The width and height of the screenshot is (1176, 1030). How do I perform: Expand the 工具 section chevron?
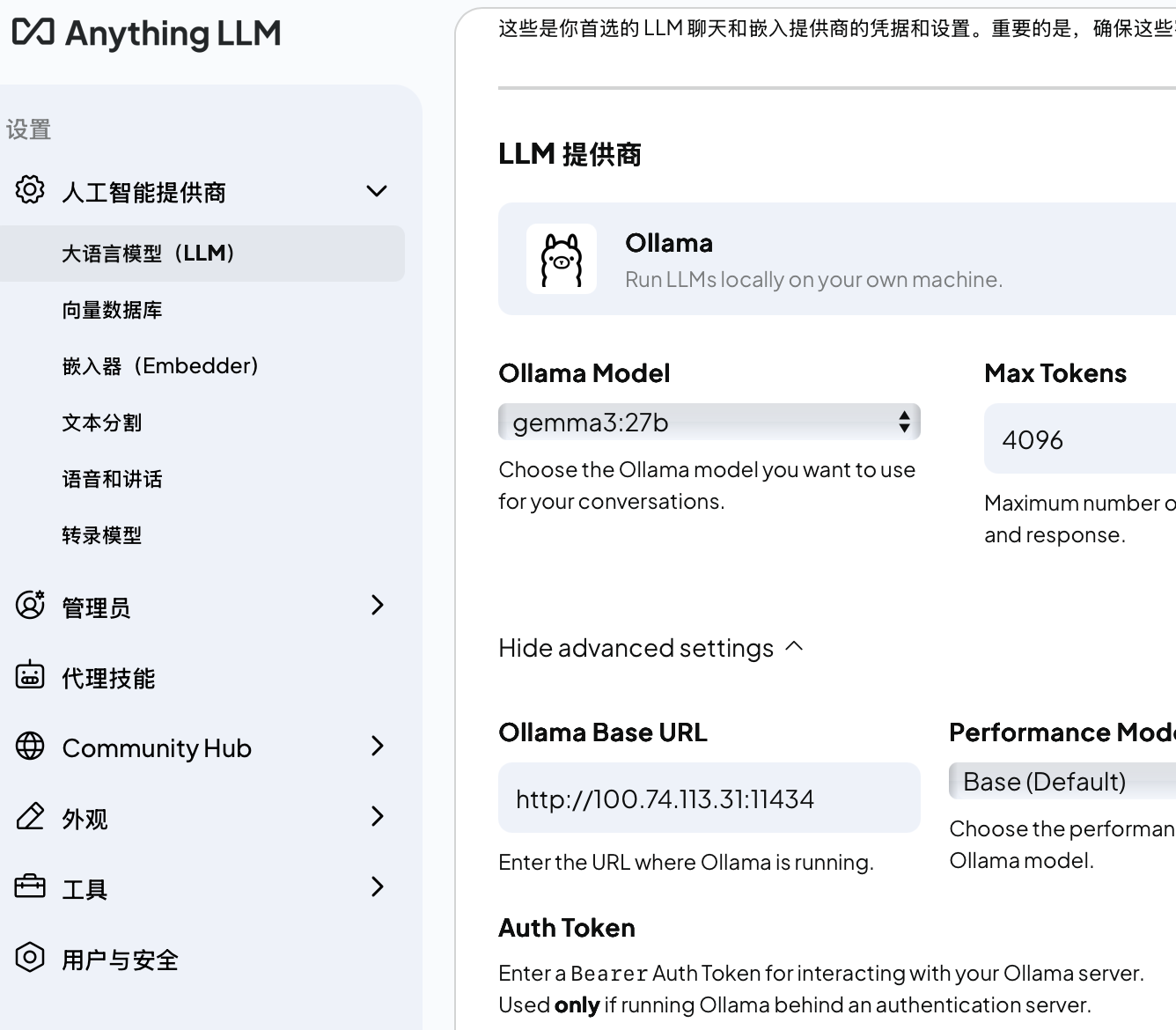click(378, 887)
